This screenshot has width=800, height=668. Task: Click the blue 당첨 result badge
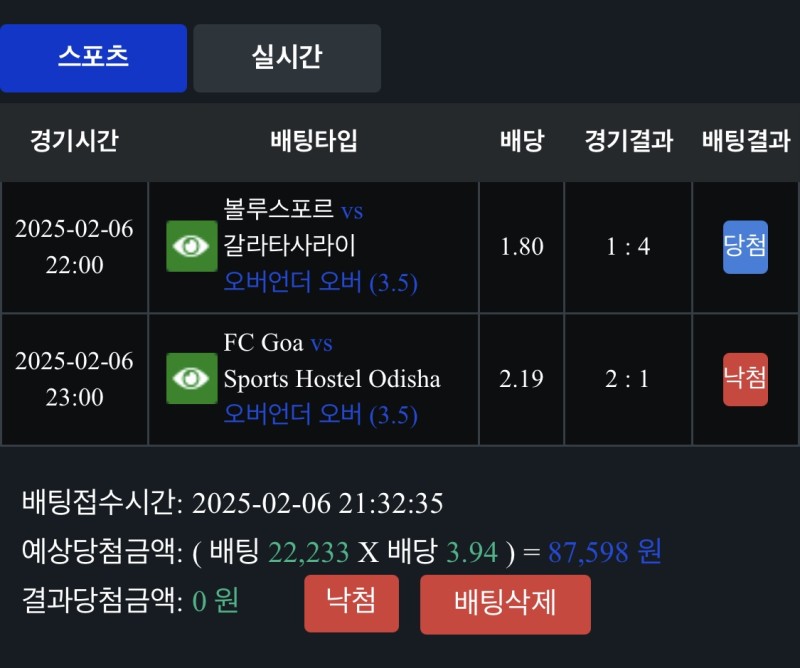(x=745, y=246)
